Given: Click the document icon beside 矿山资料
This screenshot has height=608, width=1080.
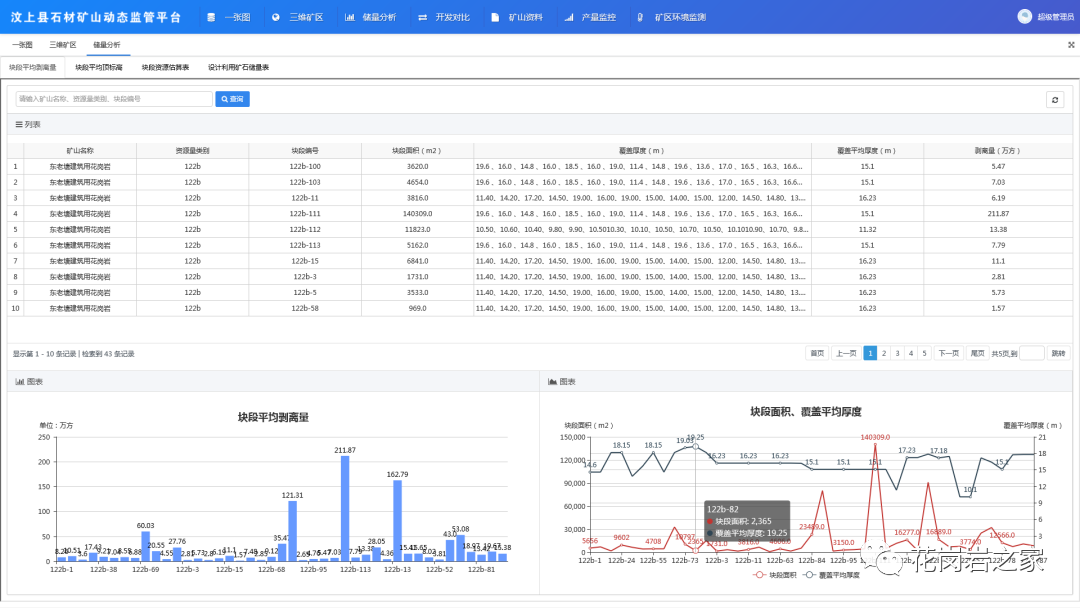Looking at the screenshot, I should click(x=495, y=17).
